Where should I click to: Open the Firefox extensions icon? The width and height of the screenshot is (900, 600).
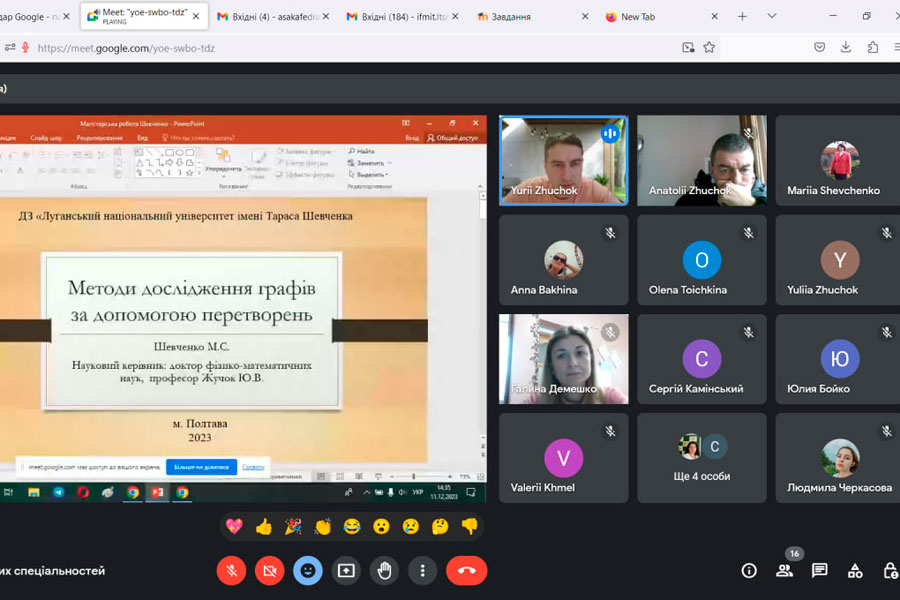point(872,47)
